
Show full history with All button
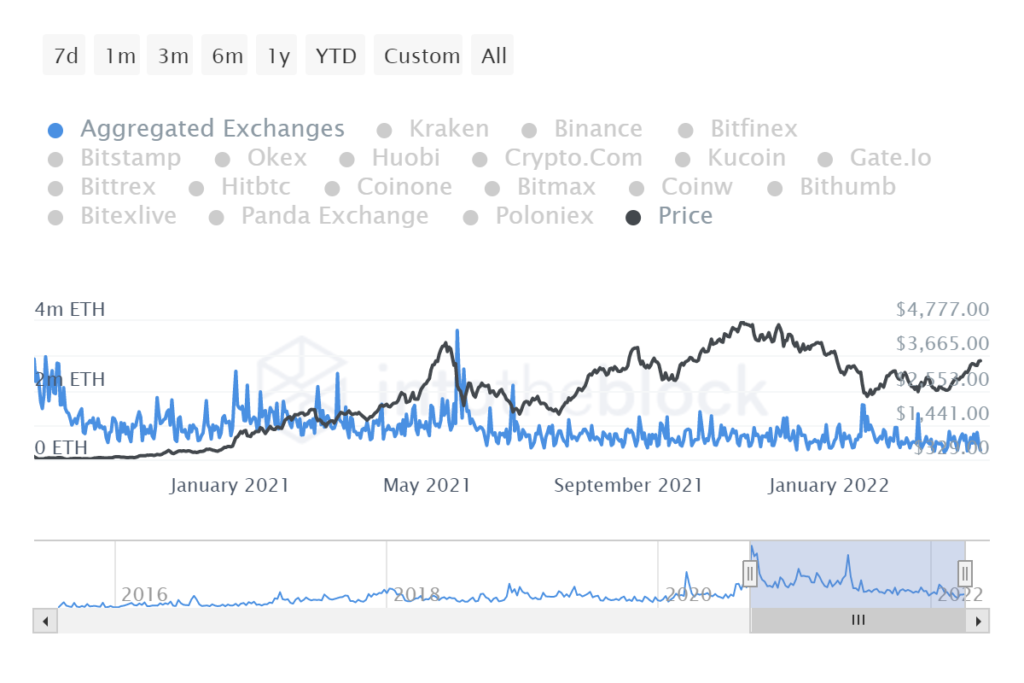[x=492, y=56]
